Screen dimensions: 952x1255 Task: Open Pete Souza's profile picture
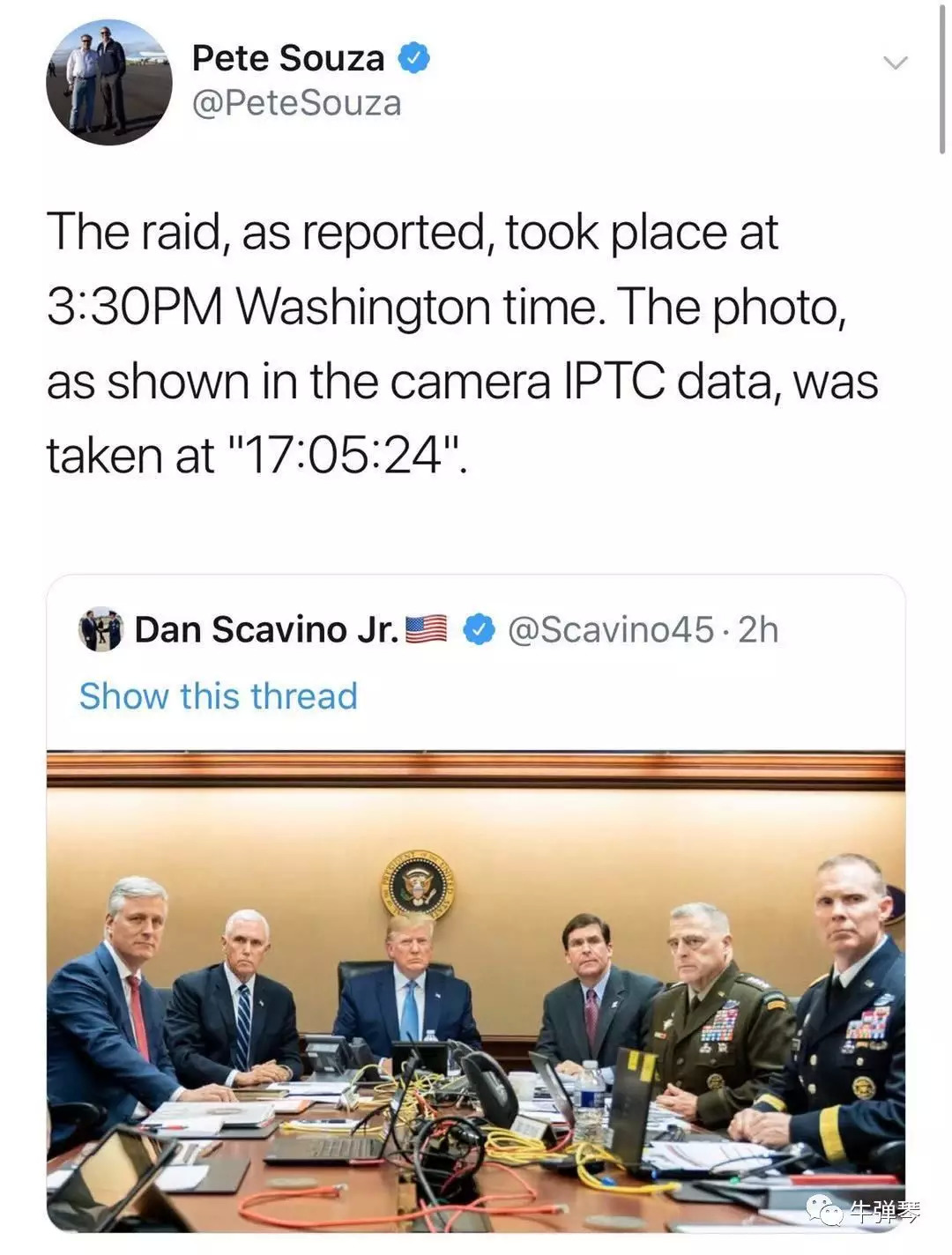[109, 82]
